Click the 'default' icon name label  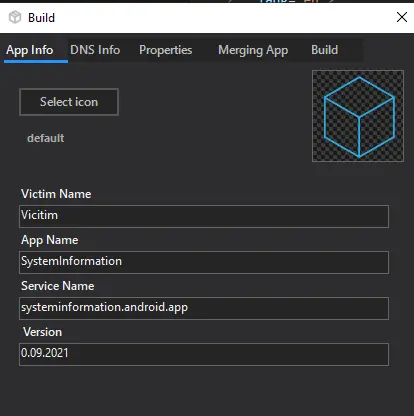tap(46, 138)
